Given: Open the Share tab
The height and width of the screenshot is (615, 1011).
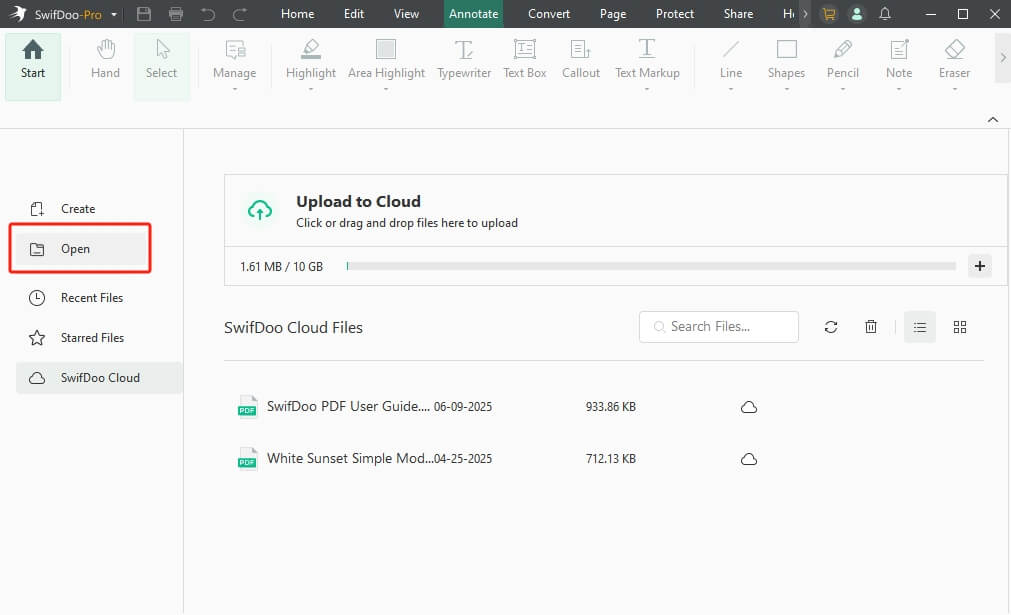Looking at the screenshot, I should [x=738, y=14].
